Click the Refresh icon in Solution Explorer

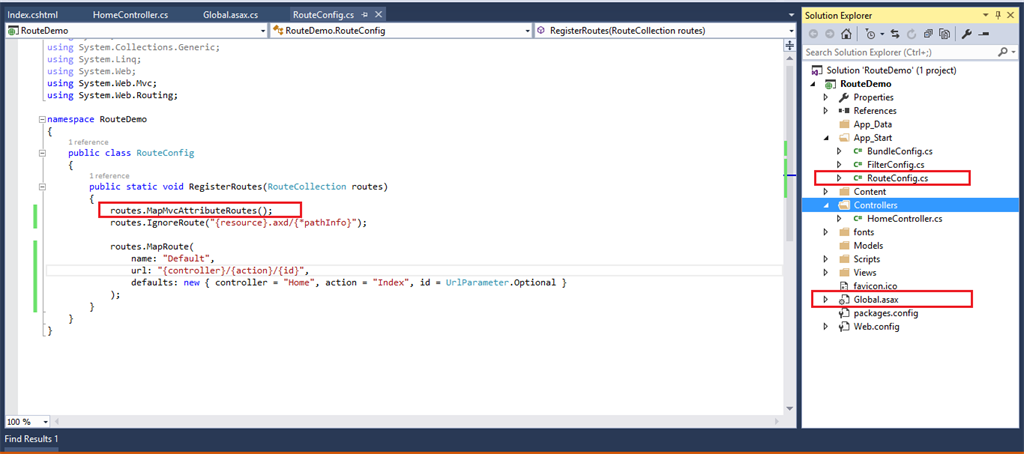click(911, 34)
